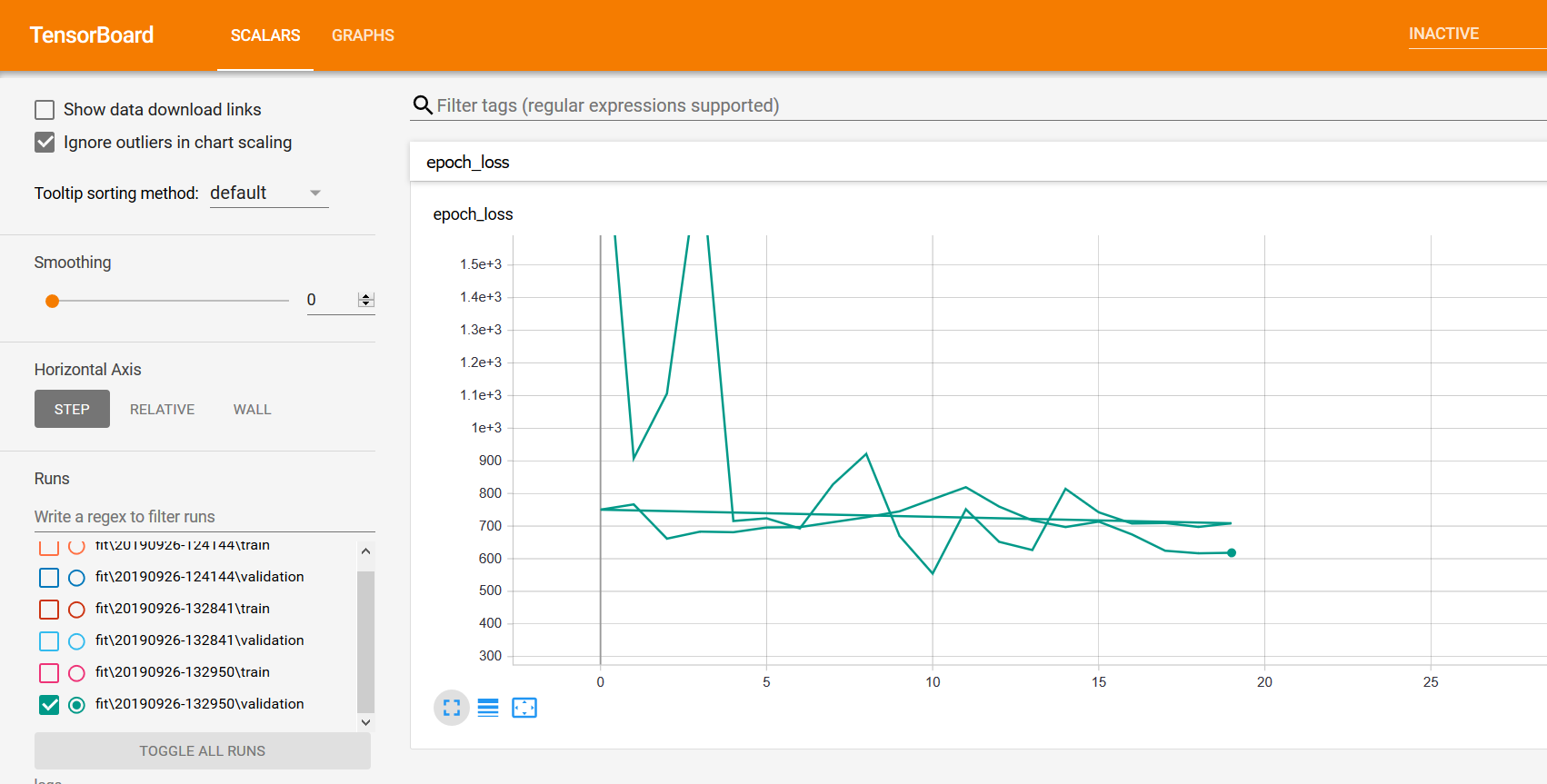
Task: Toggle expand chart size icon
Action: (x=452, y=708)
